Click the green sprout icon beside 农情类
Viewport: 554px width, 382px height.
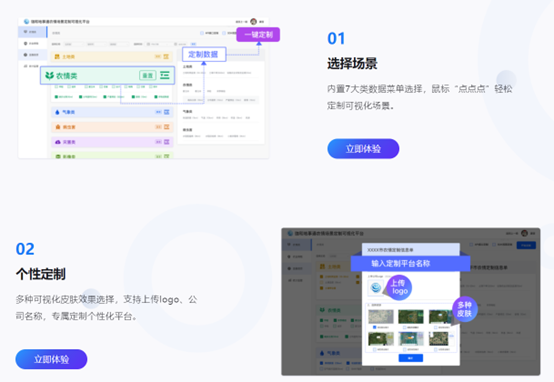49,75
